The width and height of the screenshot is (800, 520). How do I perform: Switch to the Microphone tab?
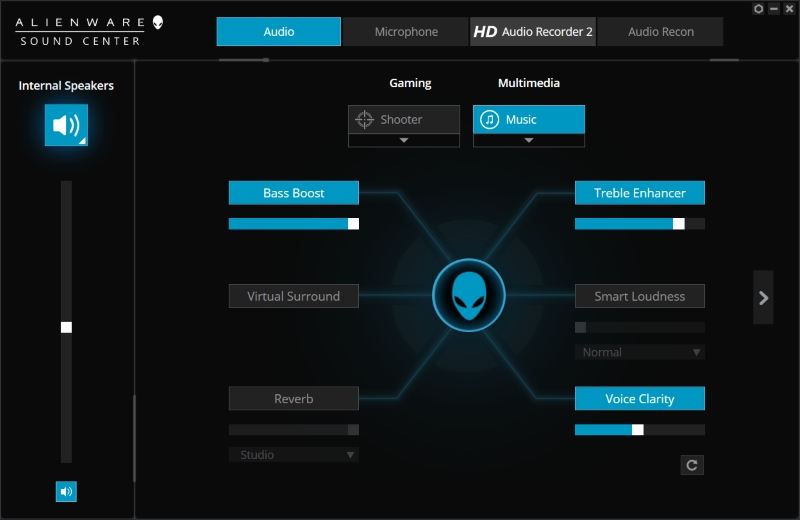click(406, 32)
